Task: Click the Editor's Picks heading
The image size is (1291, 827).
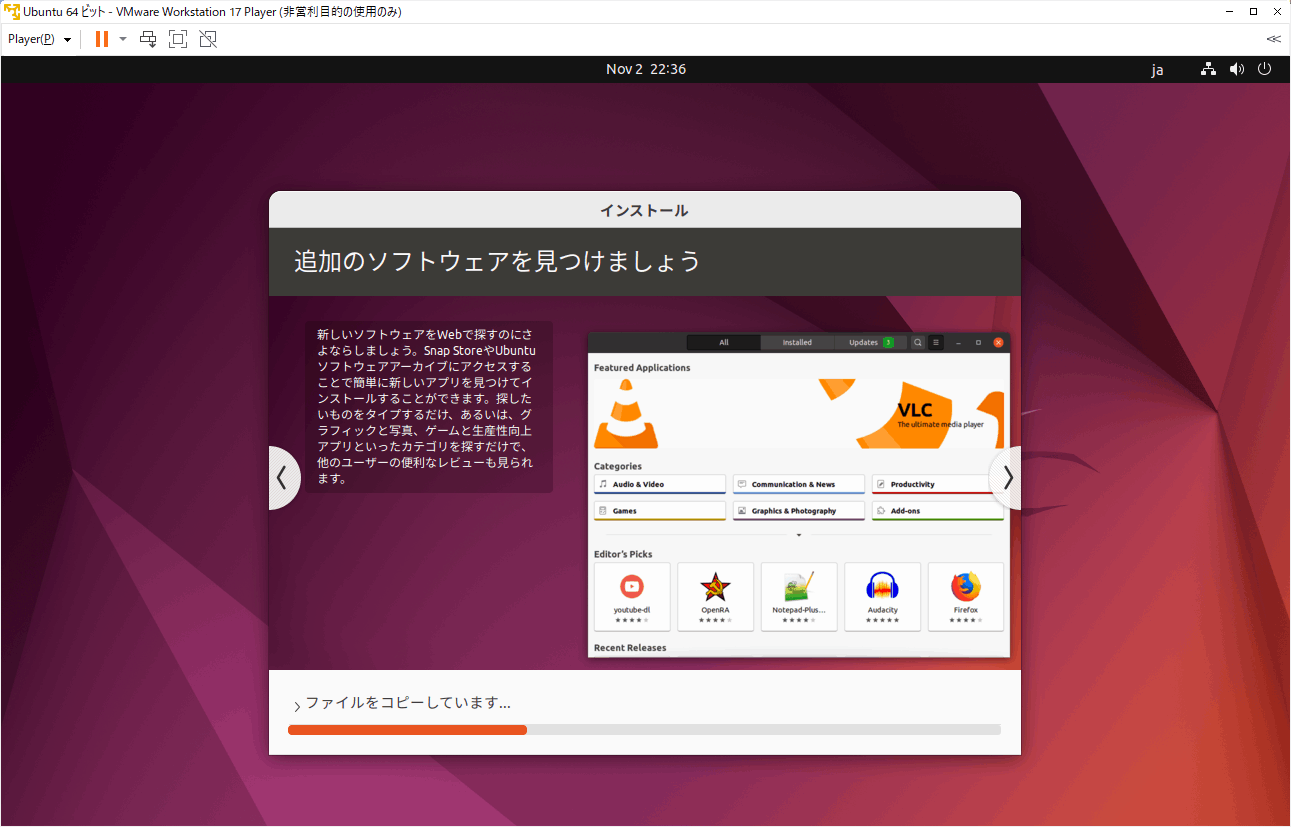Action: click(623, 554)
